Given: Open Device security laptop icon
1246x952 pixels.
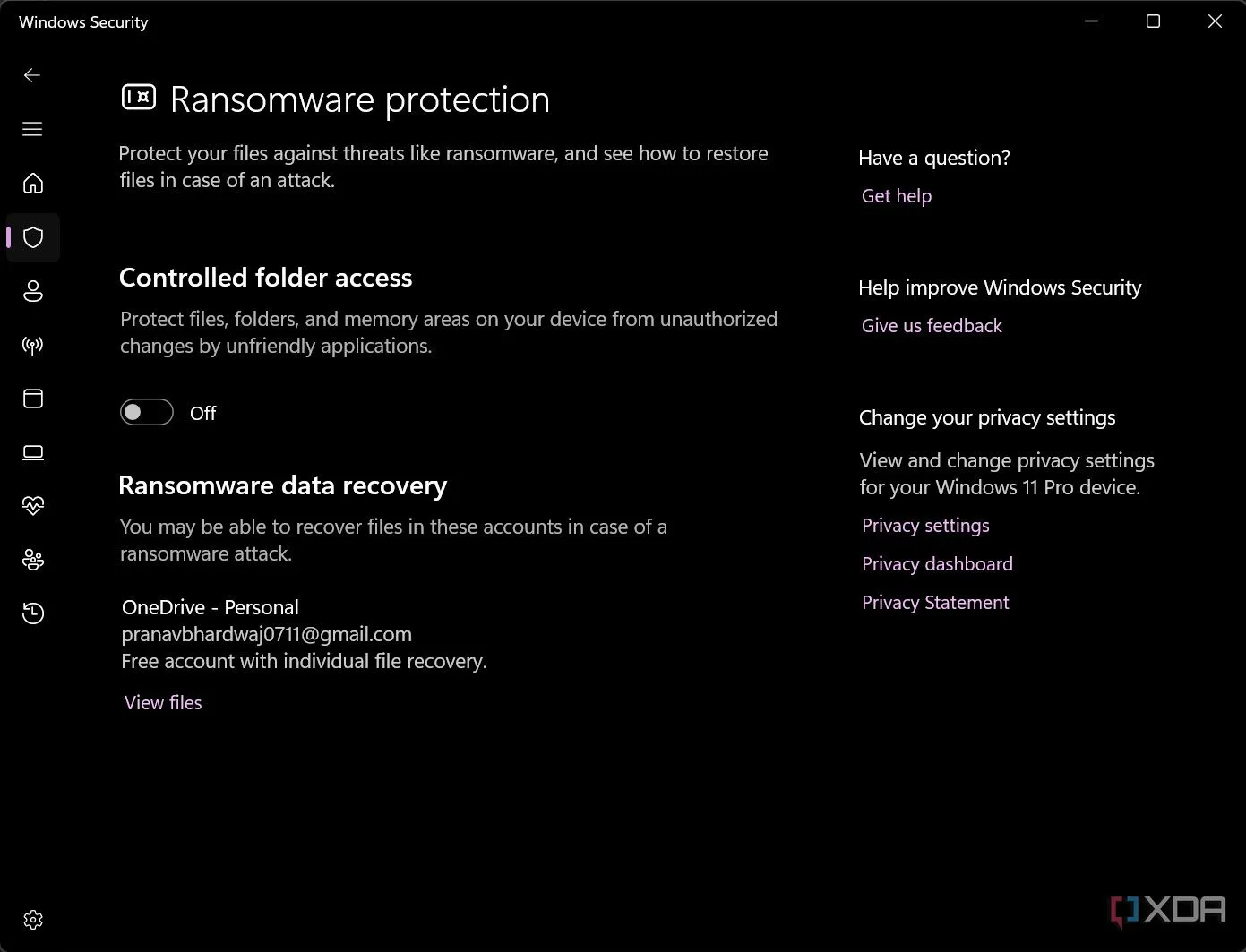Looking at the screenshot, I should tap(33, 452).
